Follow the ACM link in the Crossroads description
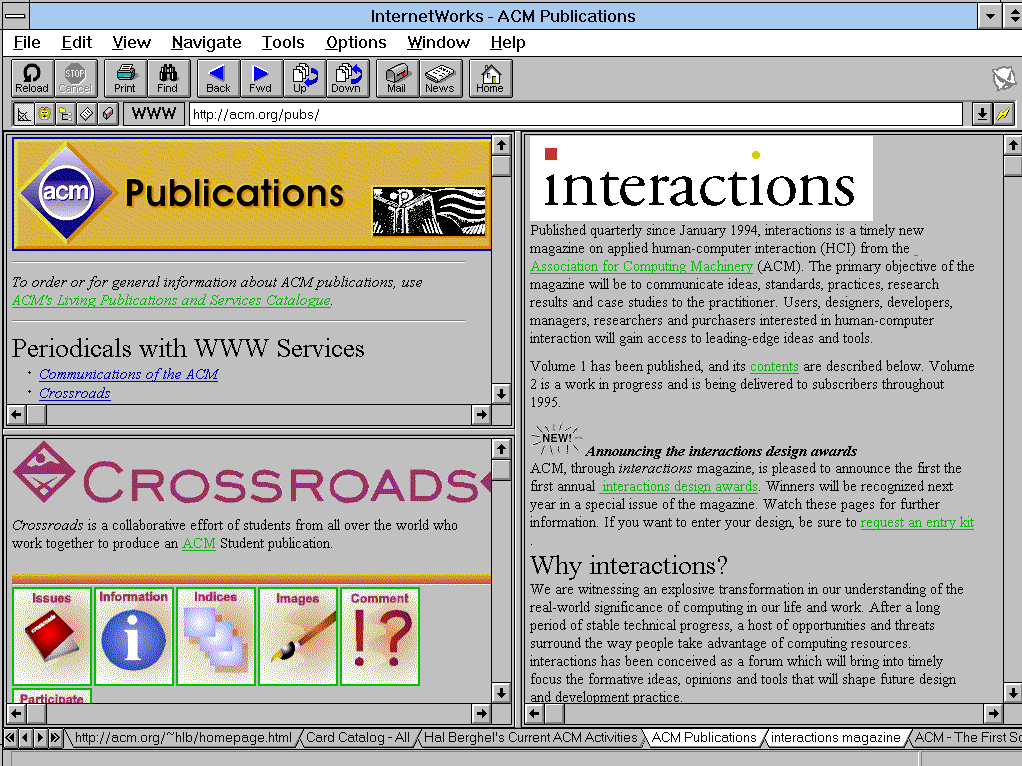The width and height of the screenshot is (1022, 766). (199, 543)
